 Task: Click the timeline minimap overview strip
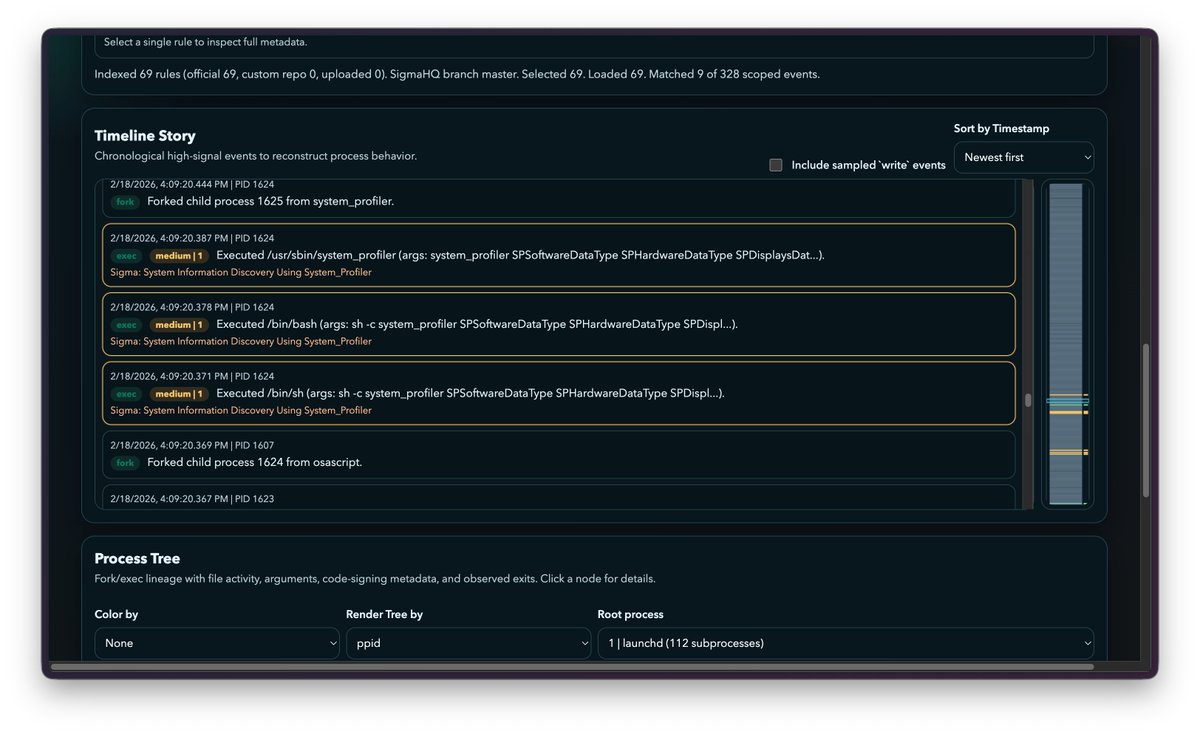[x=1066, y=344]
